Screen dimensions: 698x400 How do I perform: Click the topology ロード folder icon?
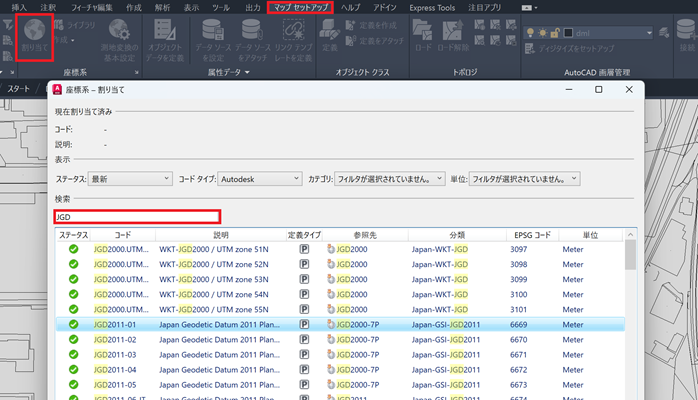(422, 31)
